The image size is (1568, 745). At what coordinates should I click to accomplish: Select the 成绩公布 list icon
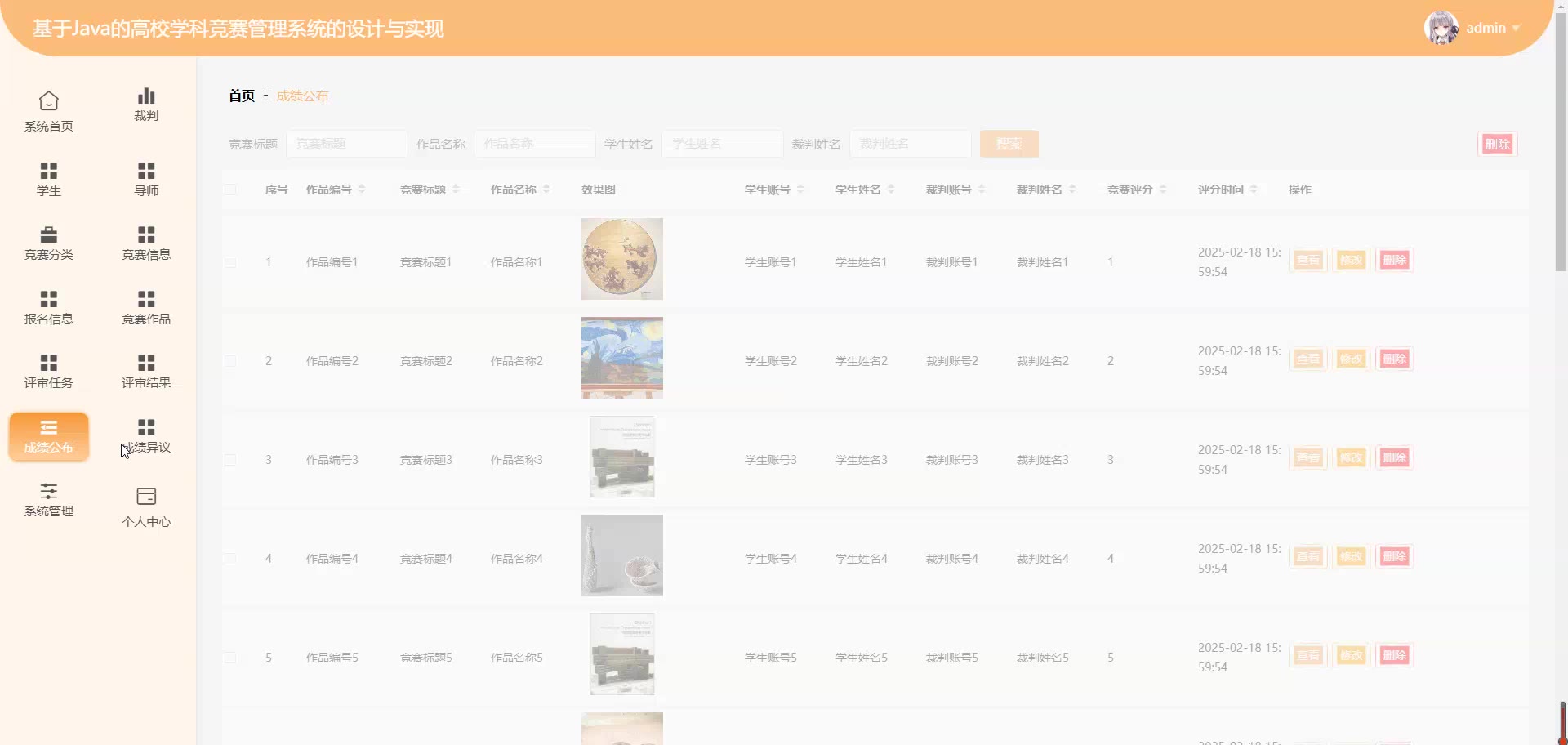tap(49, 427)
